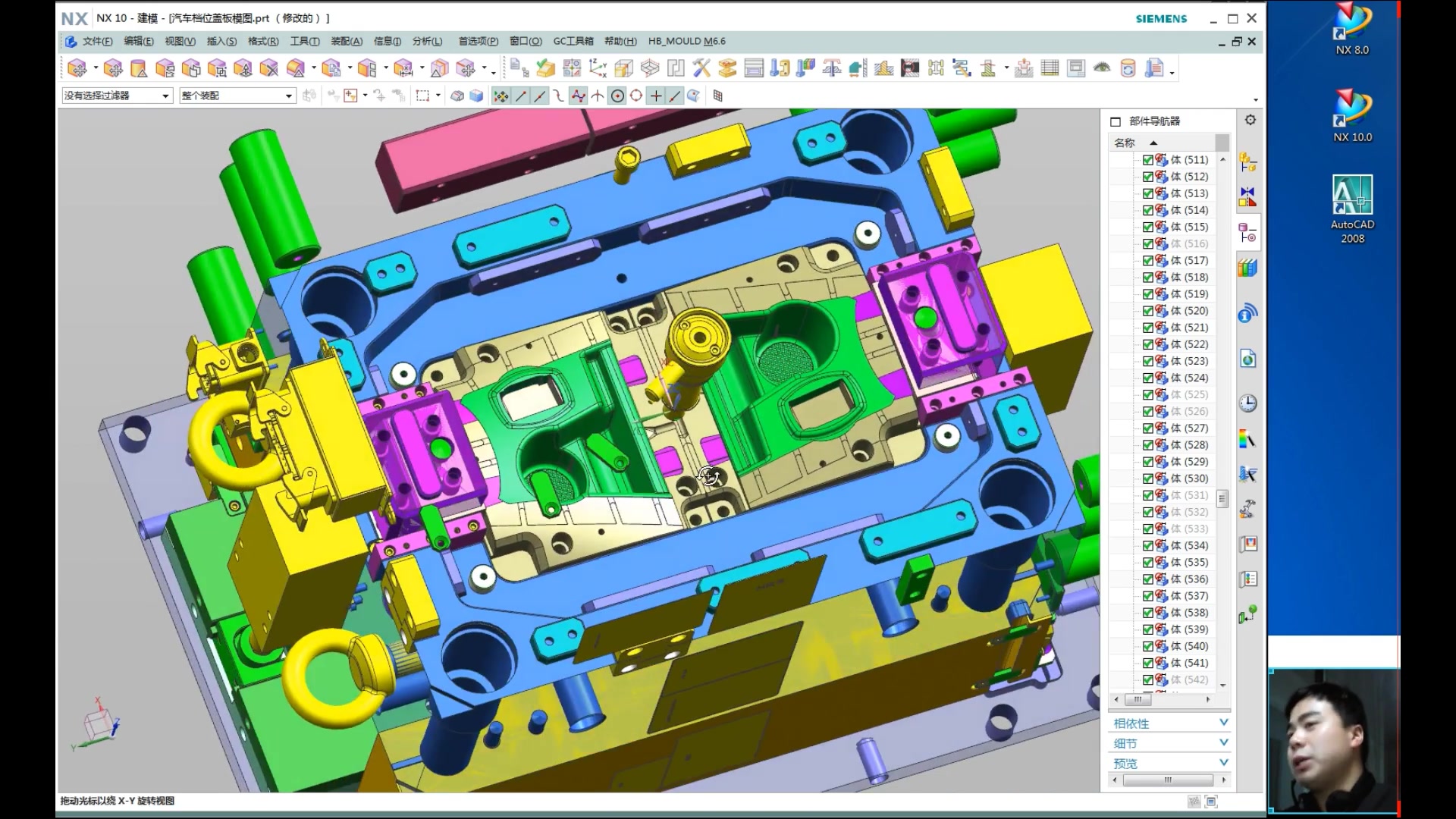Click the XYZ coordinate system icon
1456x819 pixels.
pyautogui.click(x=598, y=68)
